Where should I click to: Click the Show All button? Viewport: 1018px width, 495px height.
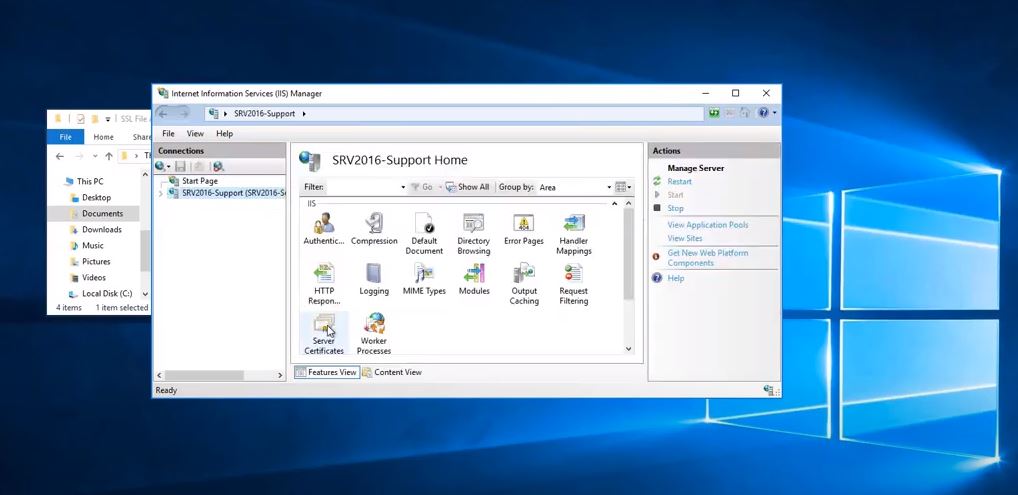pos(467,187)
